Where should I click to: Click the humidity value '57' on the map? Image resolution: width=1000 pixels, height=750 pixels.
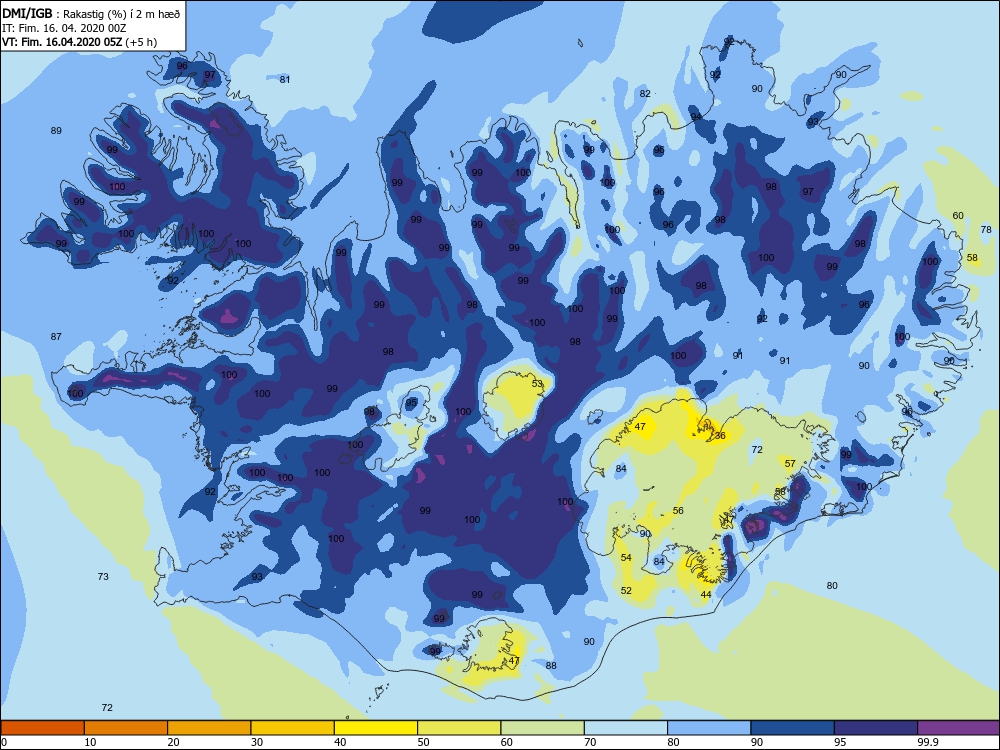(x=790, y=464)
